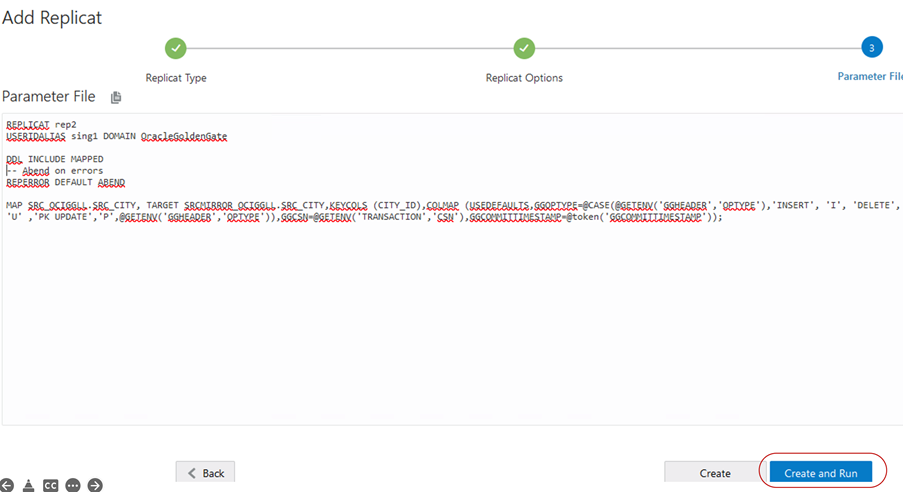Click the Back button

pyautogui.click(x=205, y=472)
